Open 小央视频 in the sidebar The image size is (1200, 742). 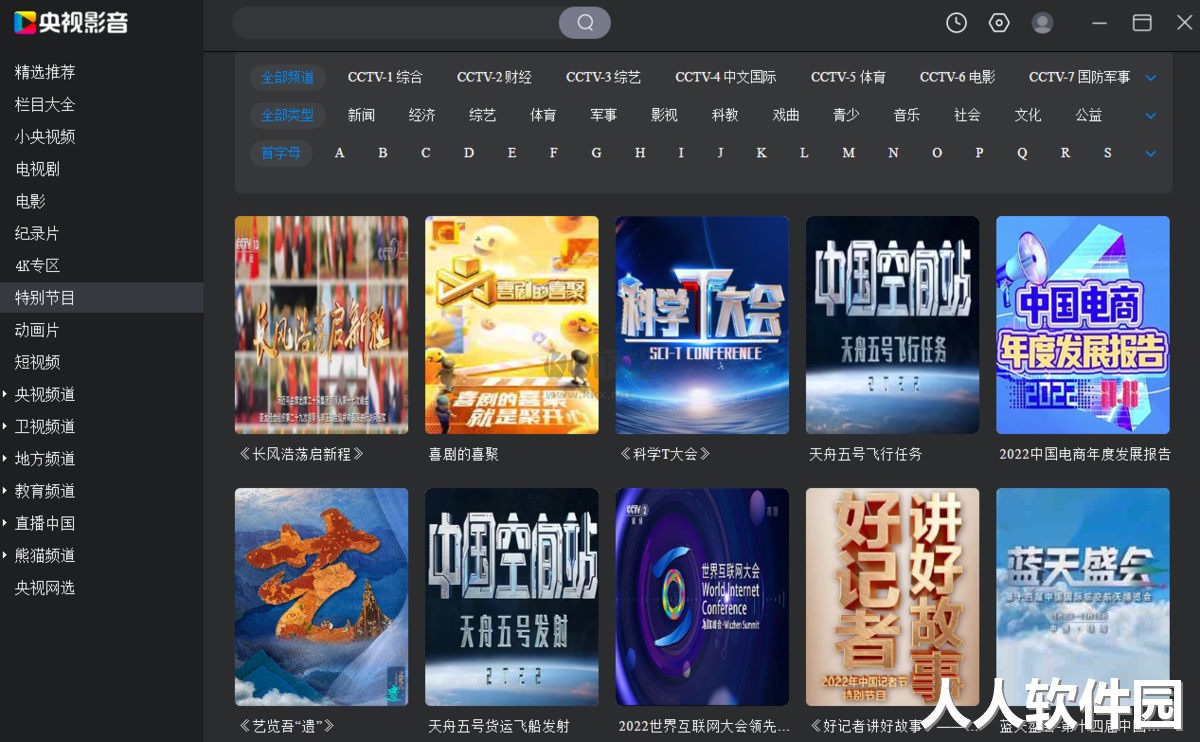[x=45, y=136]
